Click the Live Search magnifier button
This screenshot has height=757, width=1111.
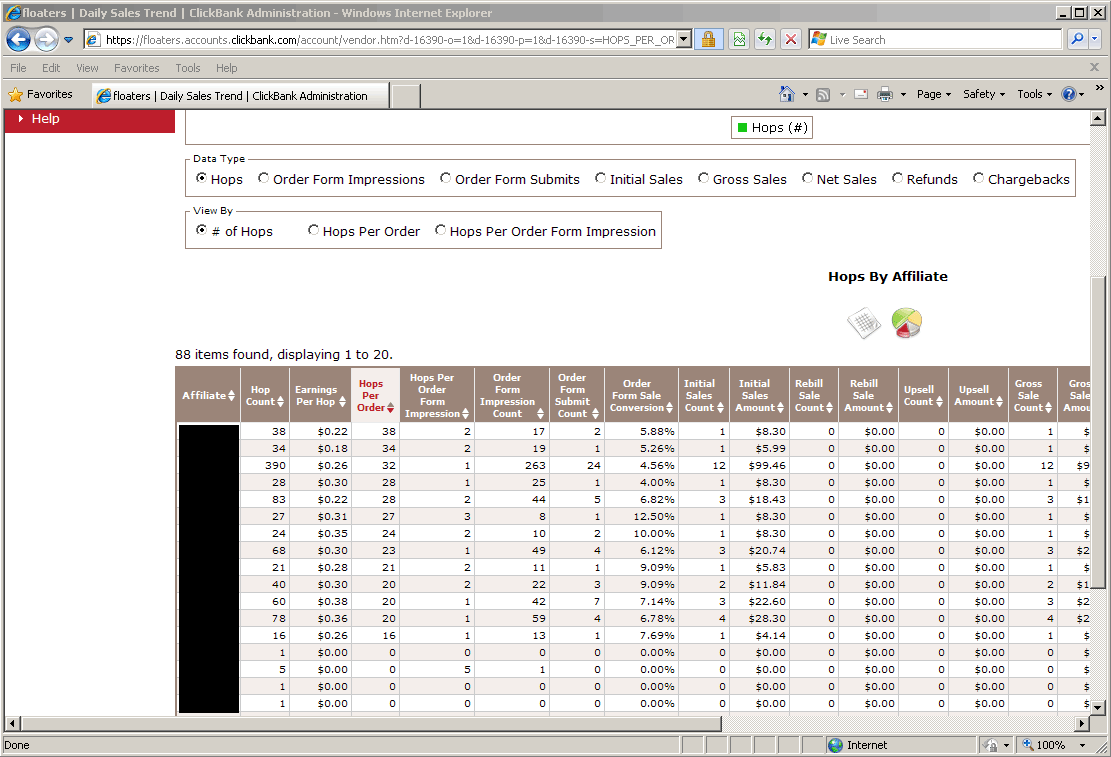pos(1077,40)
